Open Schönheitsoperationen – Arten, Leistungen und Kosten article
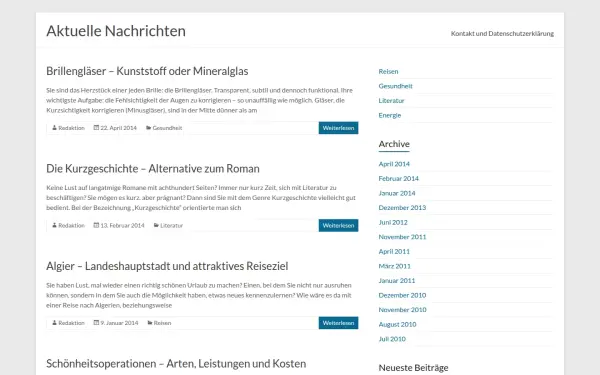This screenshot has width=600, height=375. [x=176, y=364]
